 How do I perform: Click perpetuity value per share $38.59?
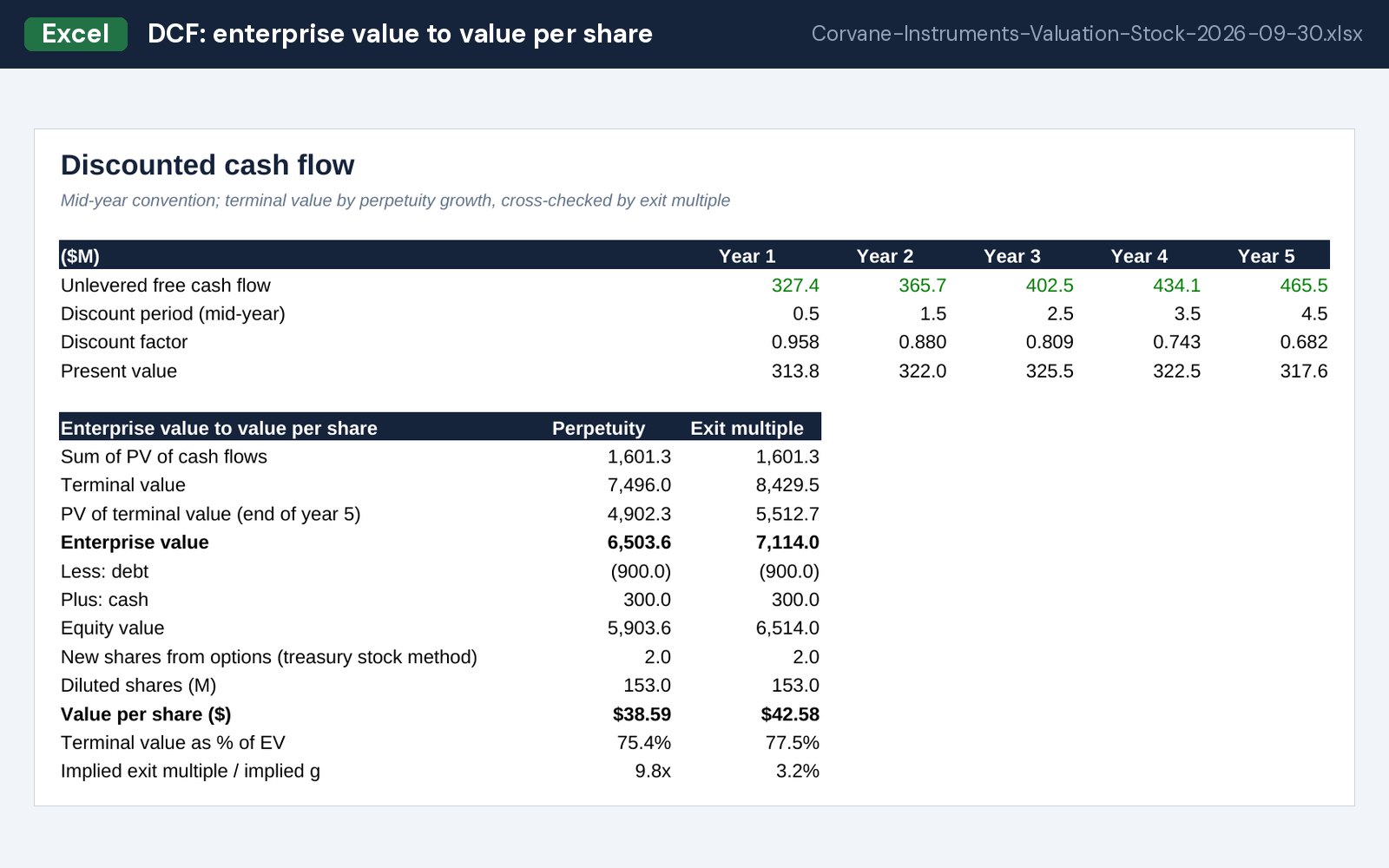point(642,714)
